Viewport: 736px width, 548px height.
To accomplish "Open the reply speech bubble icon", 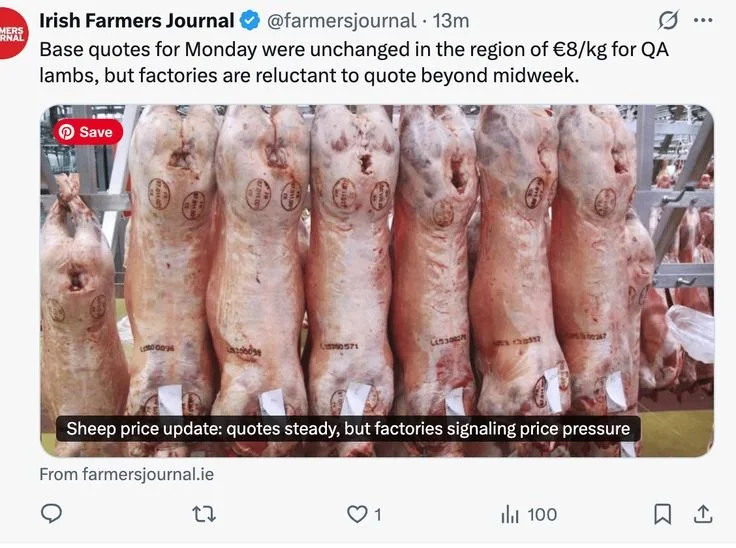I will click(51, 513).
